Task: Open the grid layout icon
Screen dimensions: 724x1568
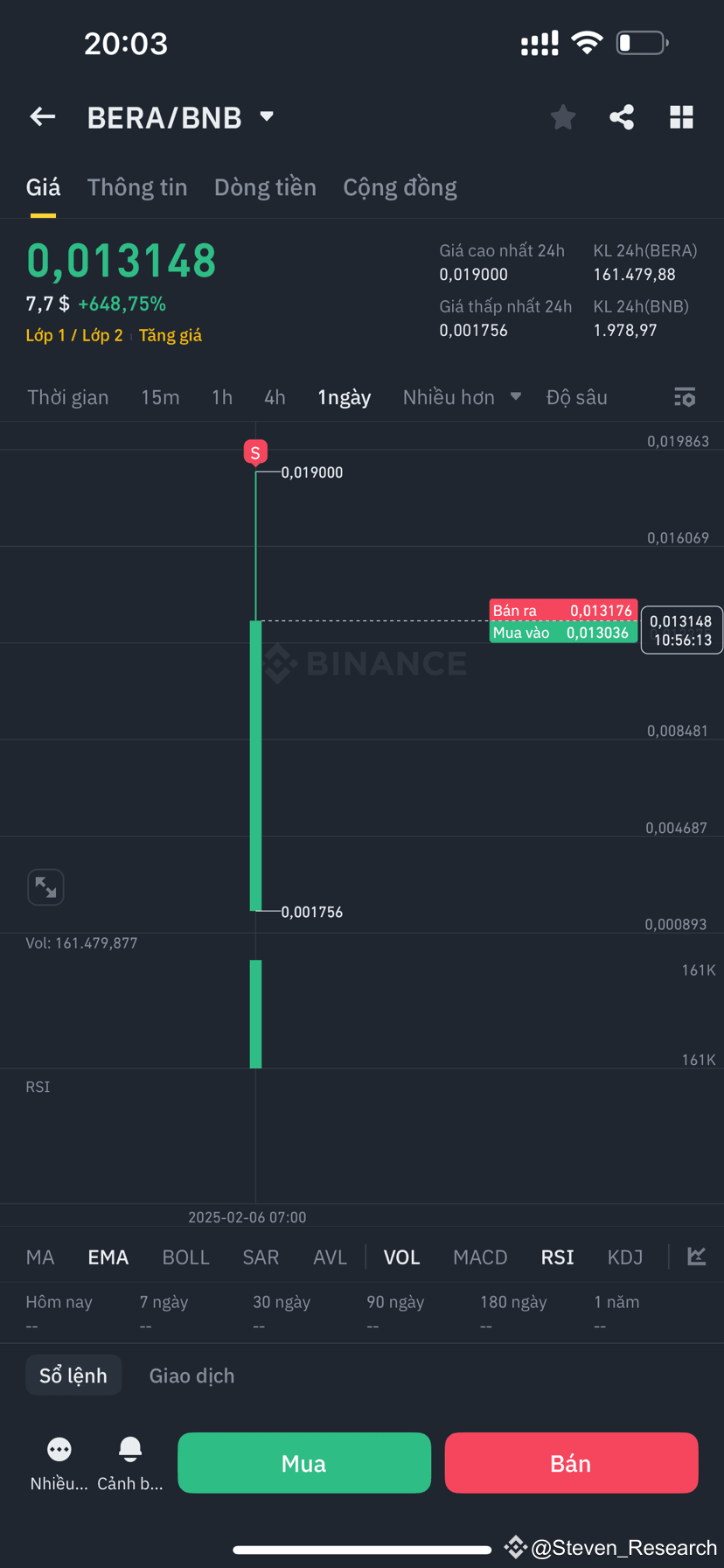Action: tap(681, 116)
